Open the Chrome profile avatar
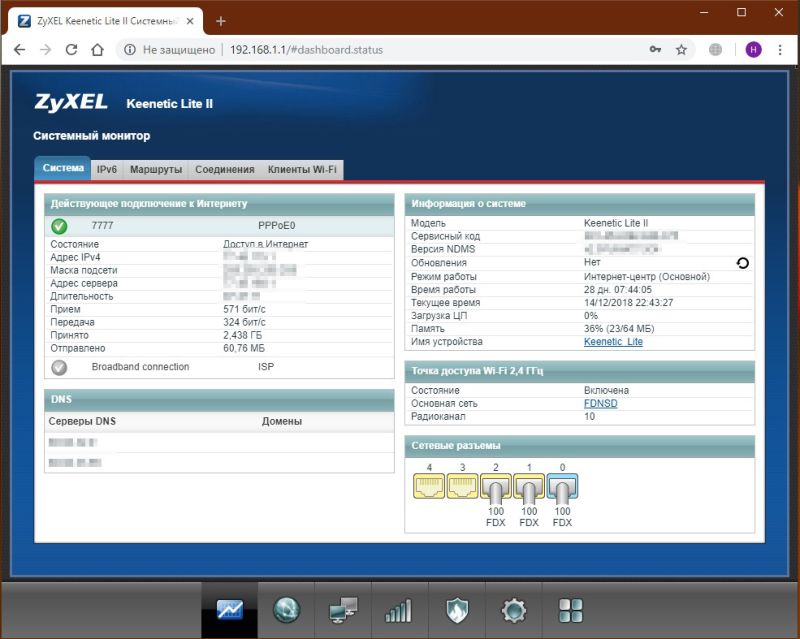 click(x=754, y=50)
